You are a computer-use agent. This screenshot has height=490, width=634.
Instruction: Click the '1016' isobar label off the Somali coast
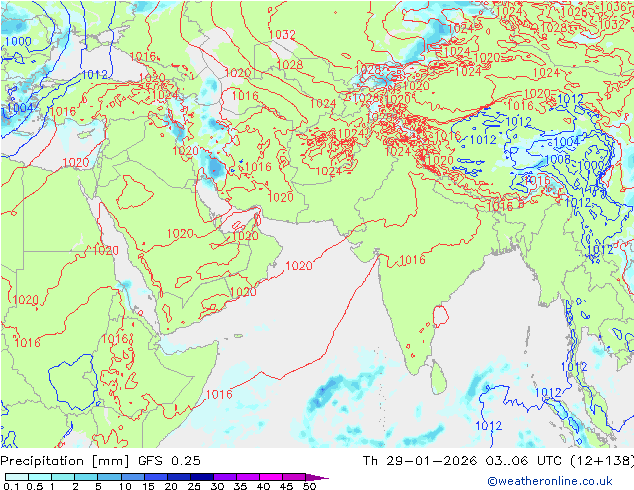(219, 394)
